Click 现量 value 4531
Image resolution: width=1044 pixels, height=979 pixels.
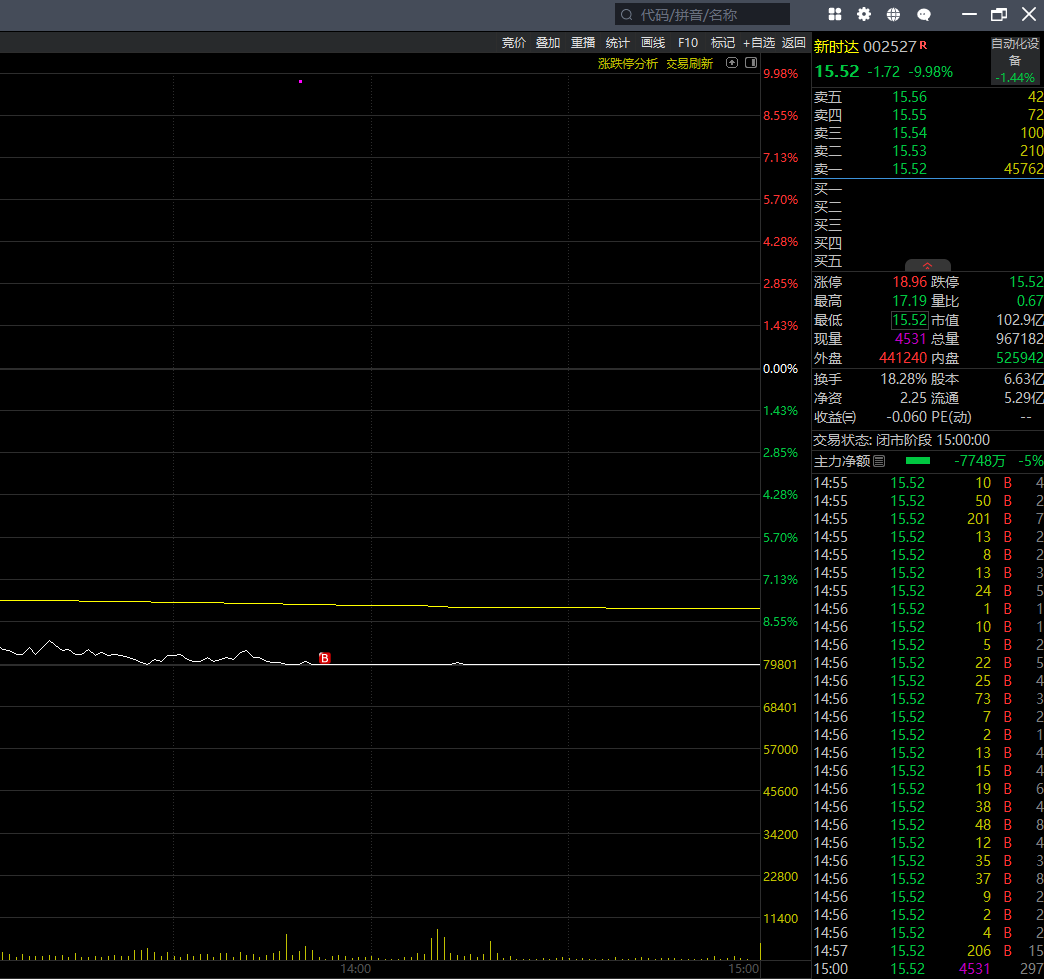click(x=911, y=339)
